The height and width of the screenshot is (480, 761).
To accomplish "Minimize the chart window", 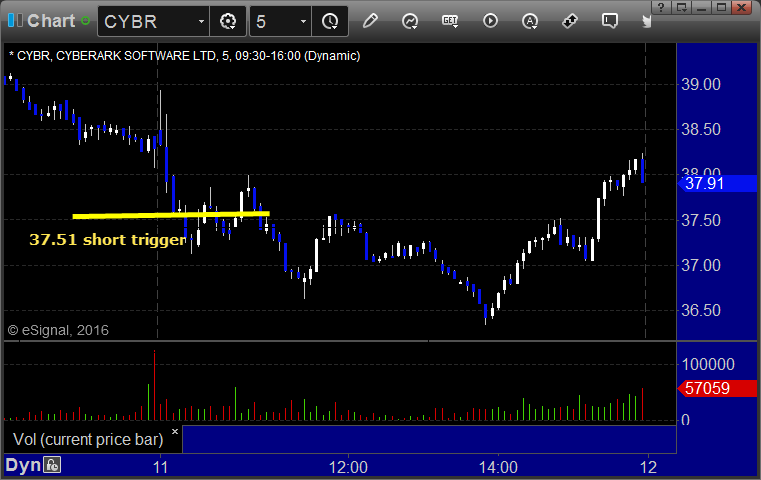I will pos(701,7).
